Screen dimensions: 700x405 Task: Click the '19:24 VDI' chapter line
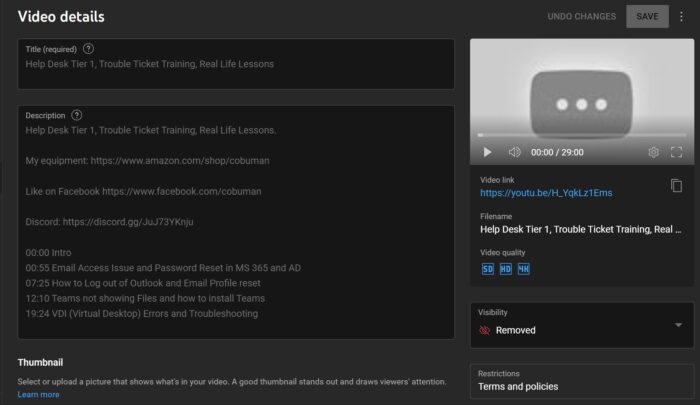click(x=142, y=313)
